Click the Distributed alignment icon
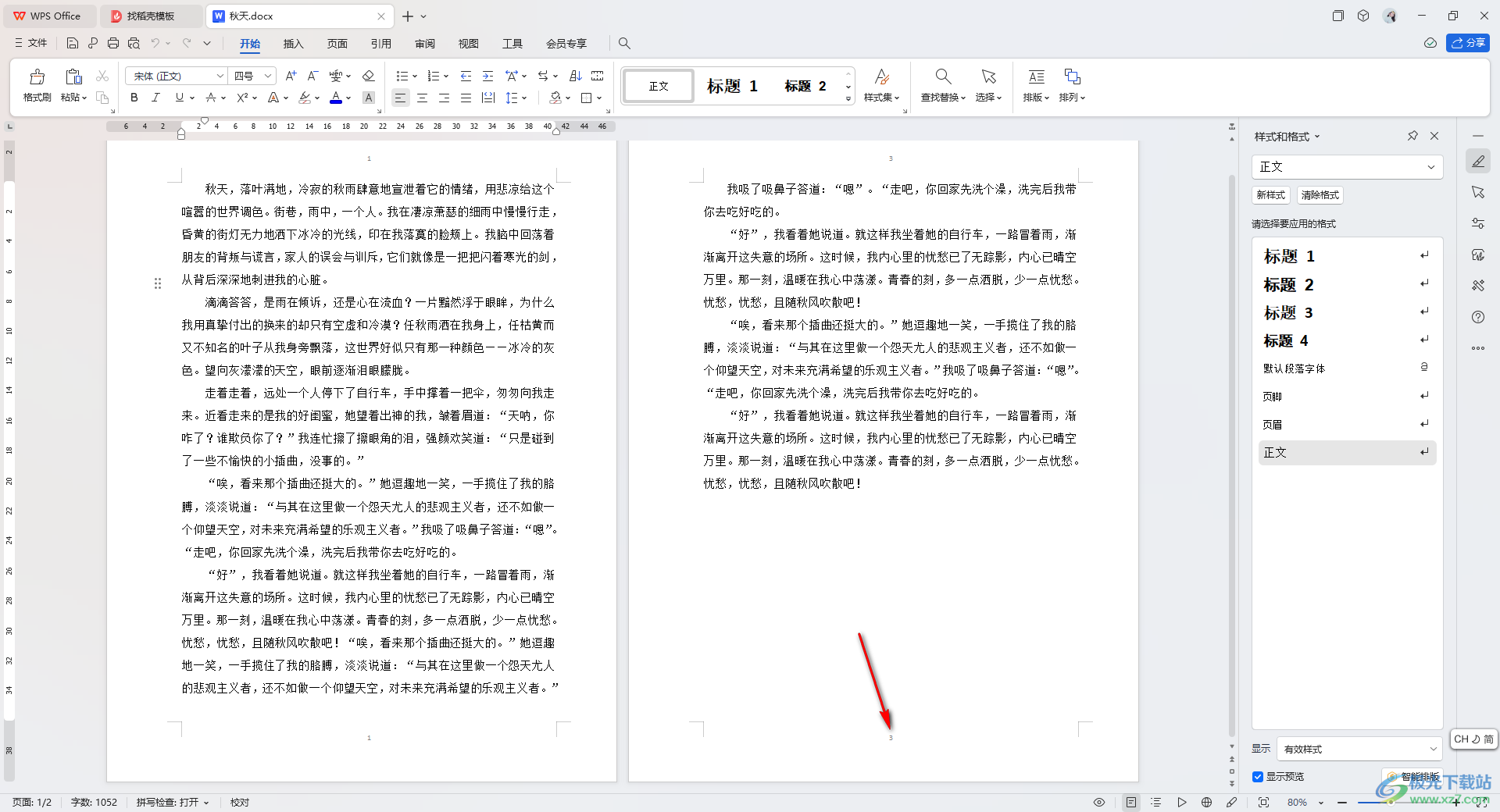The image size is (1500, 812). (488, 98)
